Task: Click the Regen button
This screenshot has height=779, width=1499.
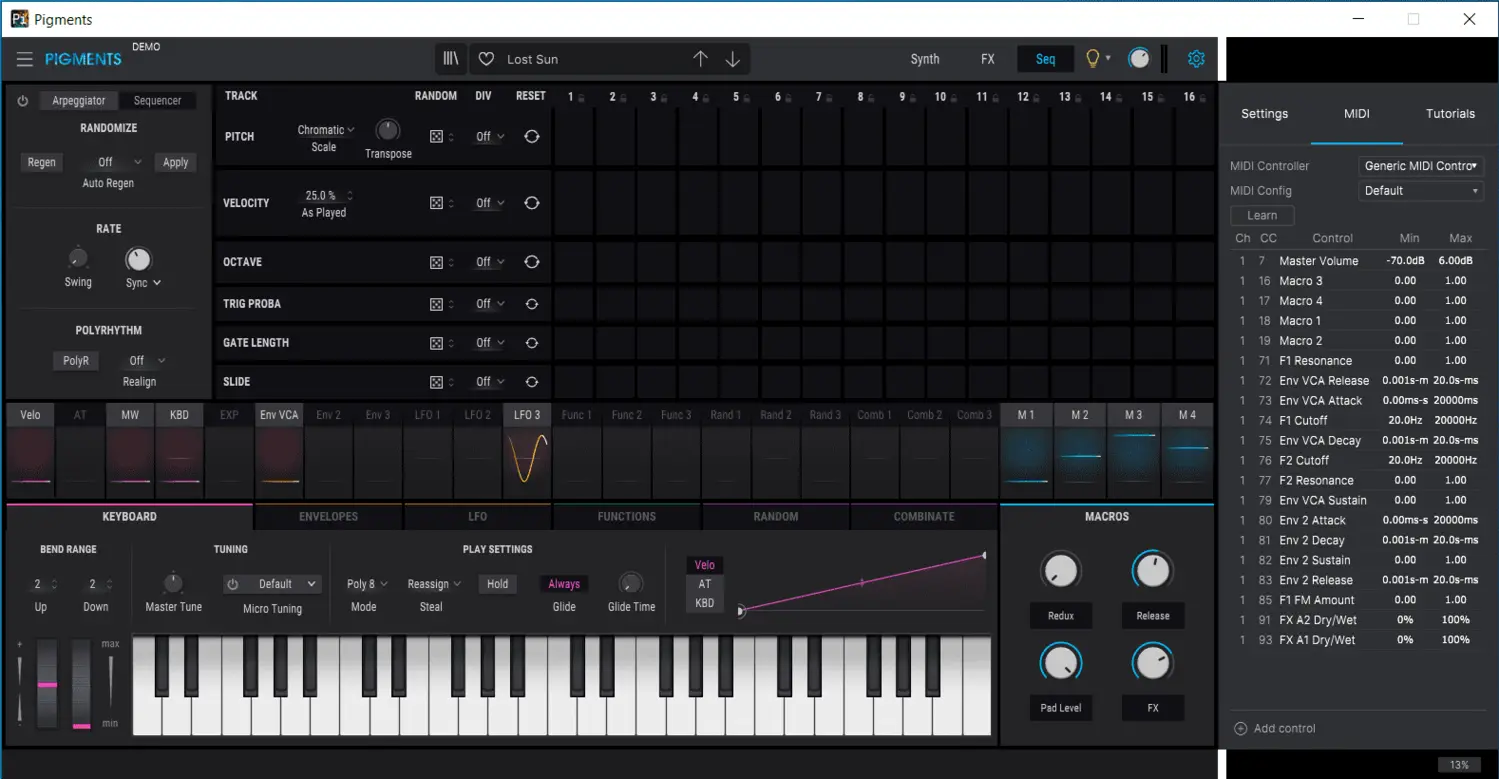Action: [42, 162]
